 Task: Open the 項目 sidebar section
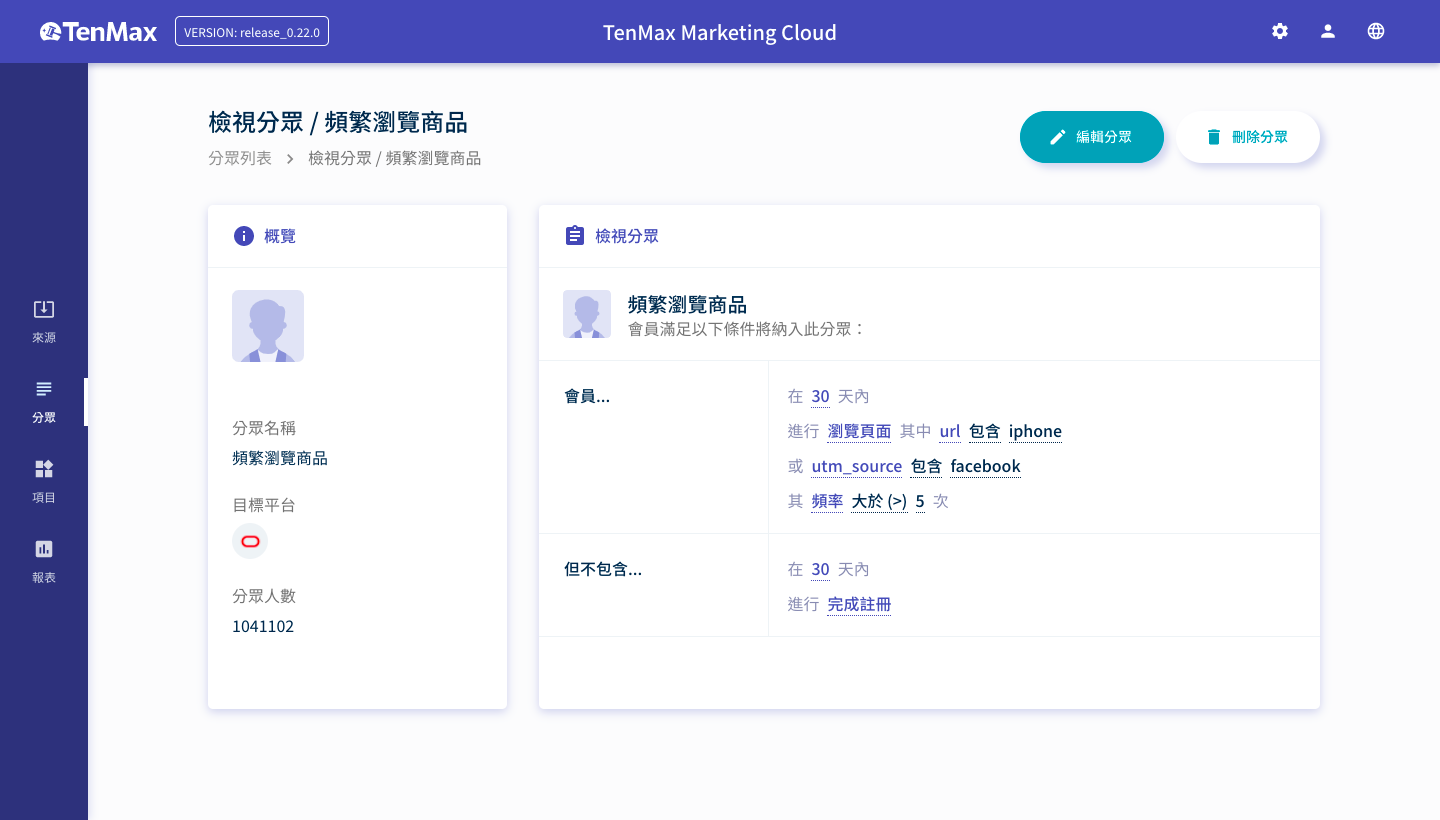coord(44,482)
